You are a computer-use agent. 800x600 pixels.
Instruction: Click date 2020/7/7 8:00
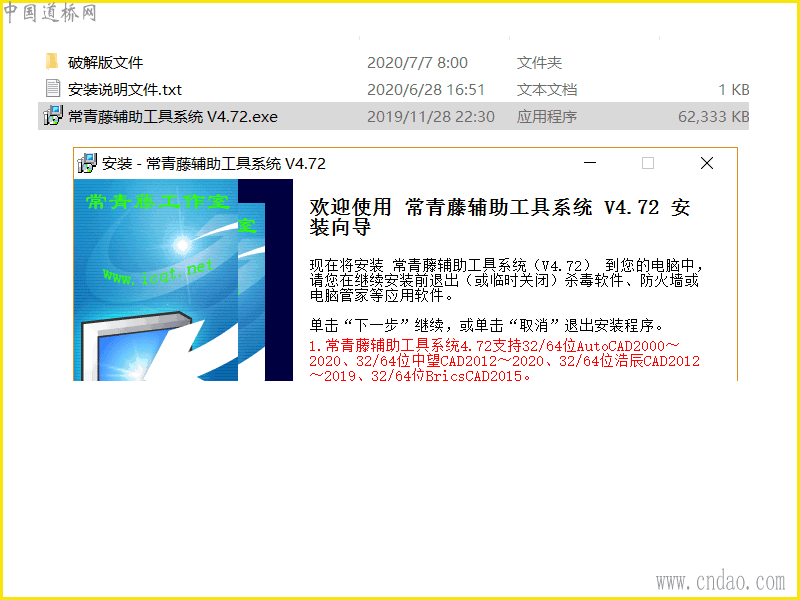(x=417, y=62)
